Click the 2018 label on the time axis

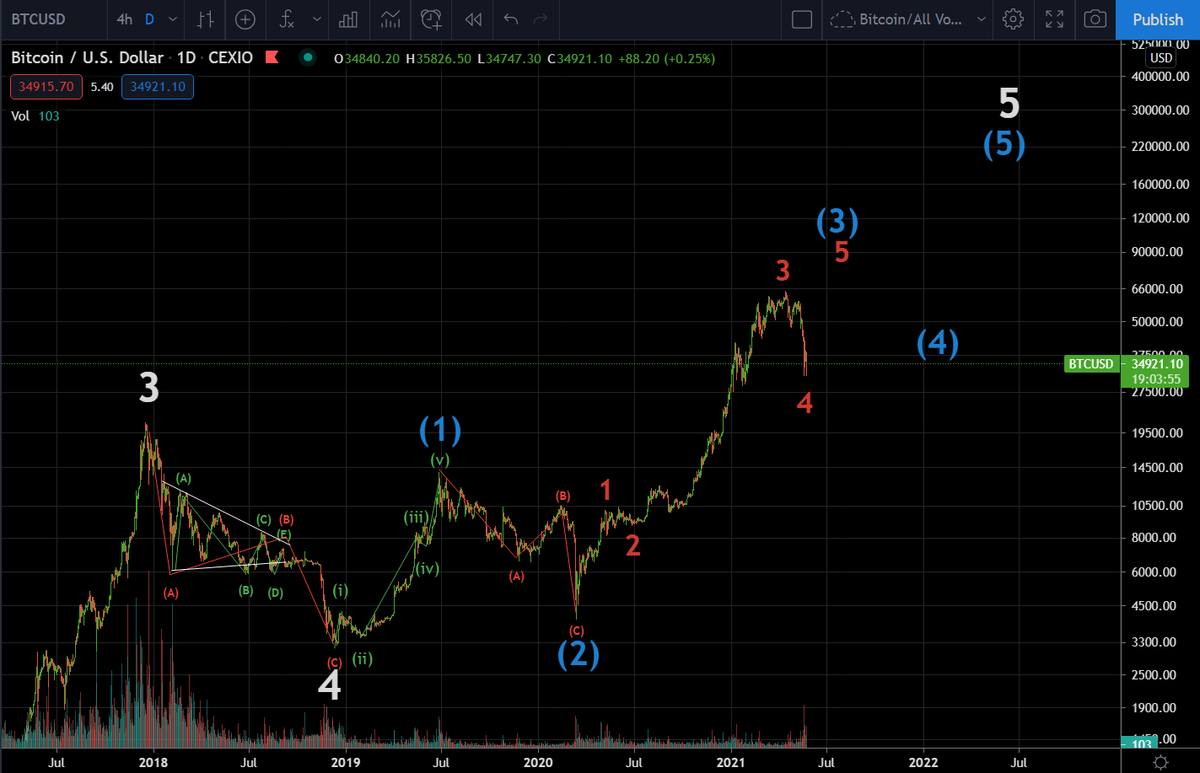pyautogui.click(x=153, y=762)
